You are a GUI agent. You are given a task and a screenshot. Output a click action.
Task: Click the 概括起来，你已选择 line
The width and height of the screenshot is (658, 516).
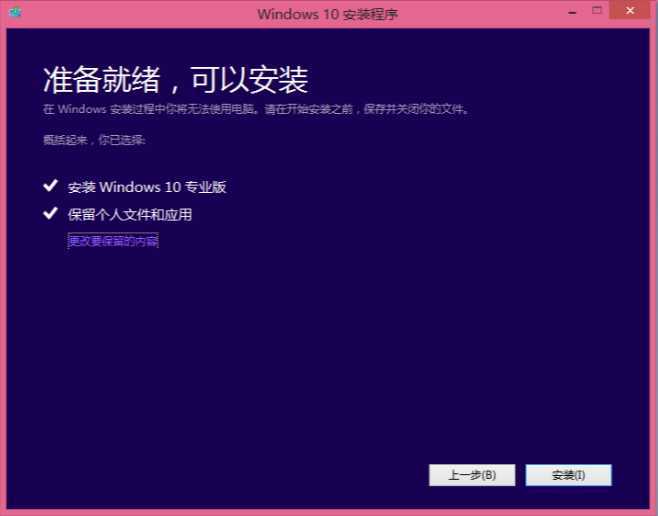94,140
